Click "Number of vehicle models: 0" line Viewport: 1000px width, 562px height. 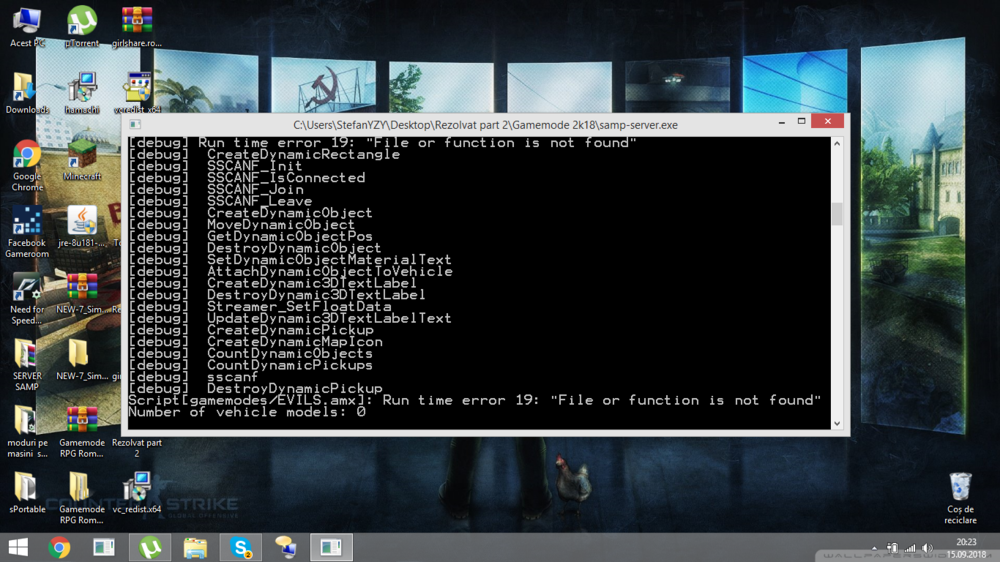247,412
